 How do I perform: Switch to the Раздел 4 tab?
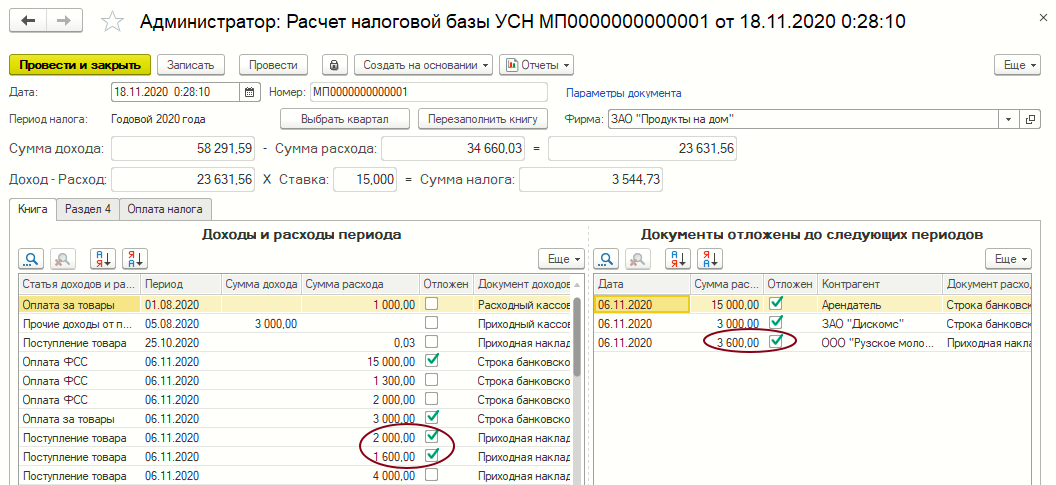(89, 209)
